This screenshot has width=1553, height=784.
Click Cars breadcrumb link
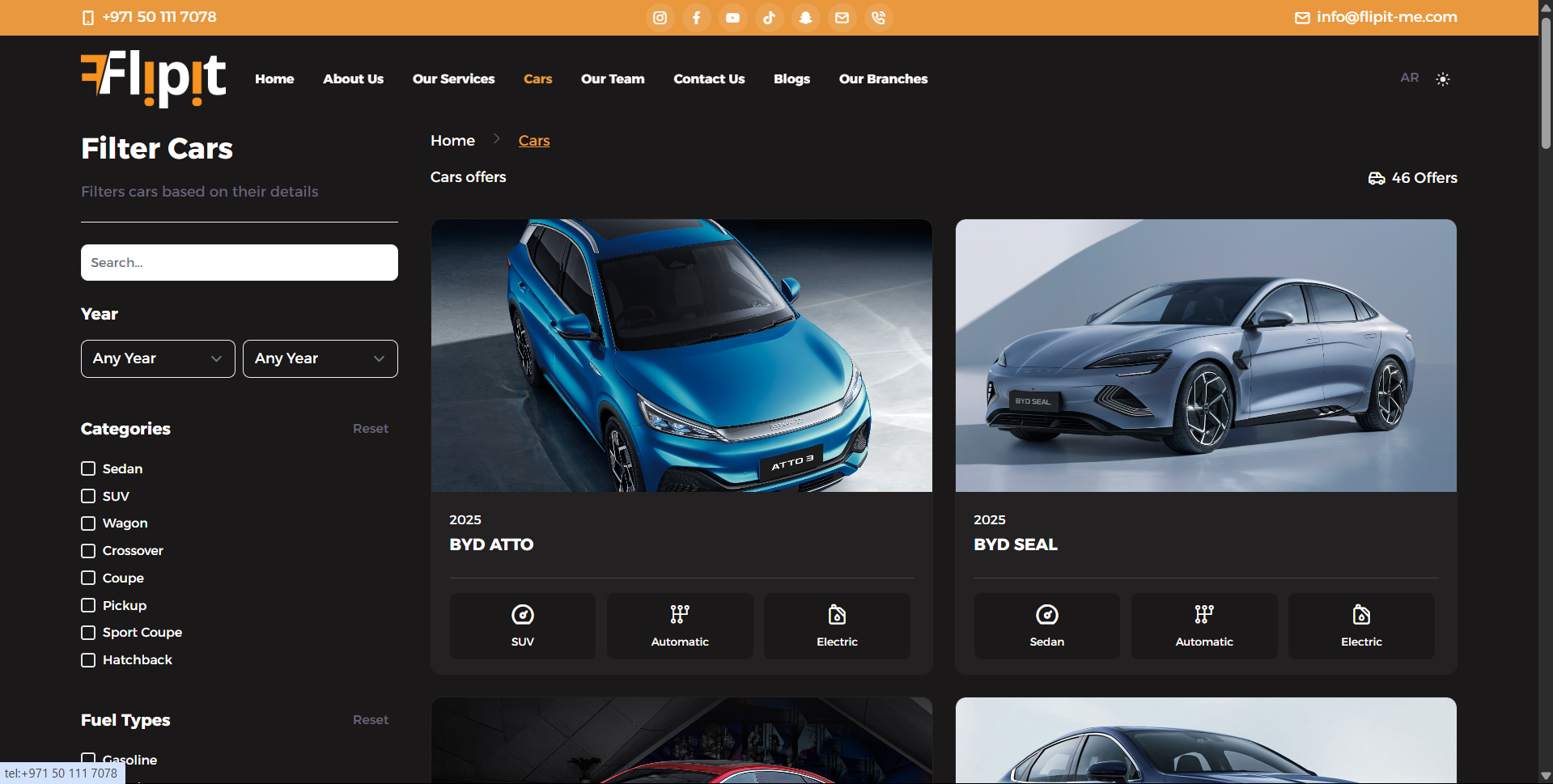[x=534, y=141]
